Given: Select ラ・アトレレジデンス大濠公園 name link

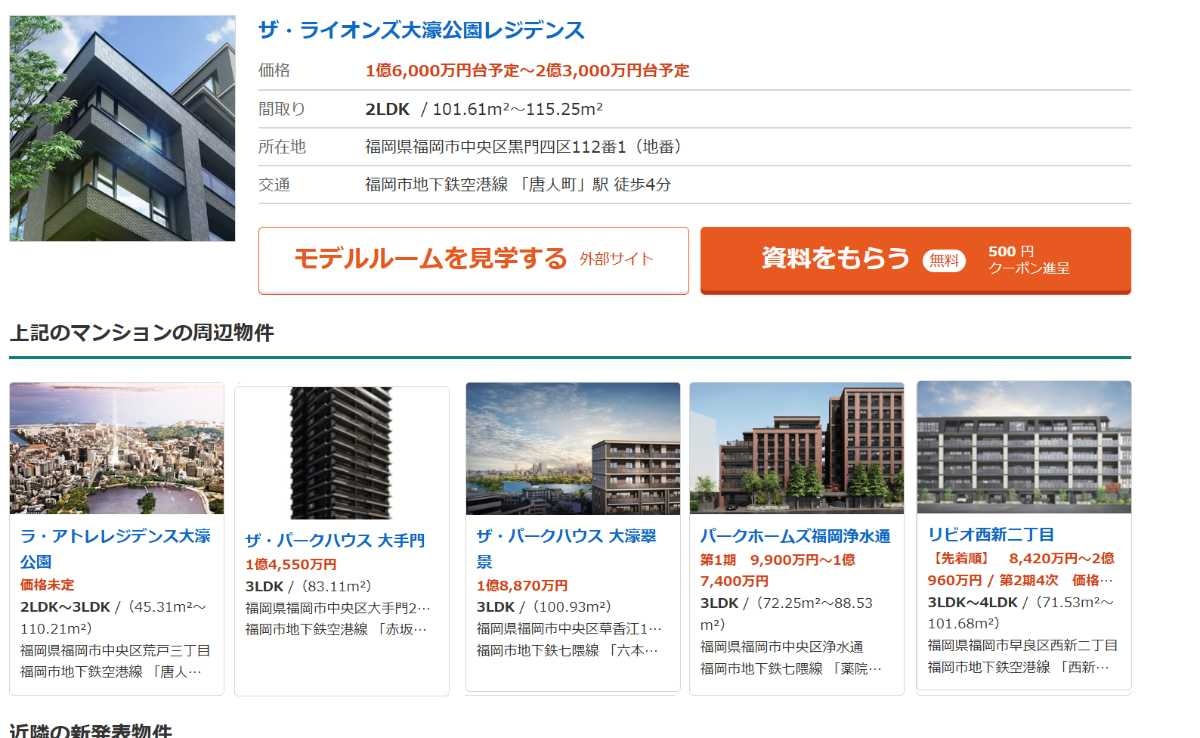Looking at the screenshot, I should pos(115,548).
